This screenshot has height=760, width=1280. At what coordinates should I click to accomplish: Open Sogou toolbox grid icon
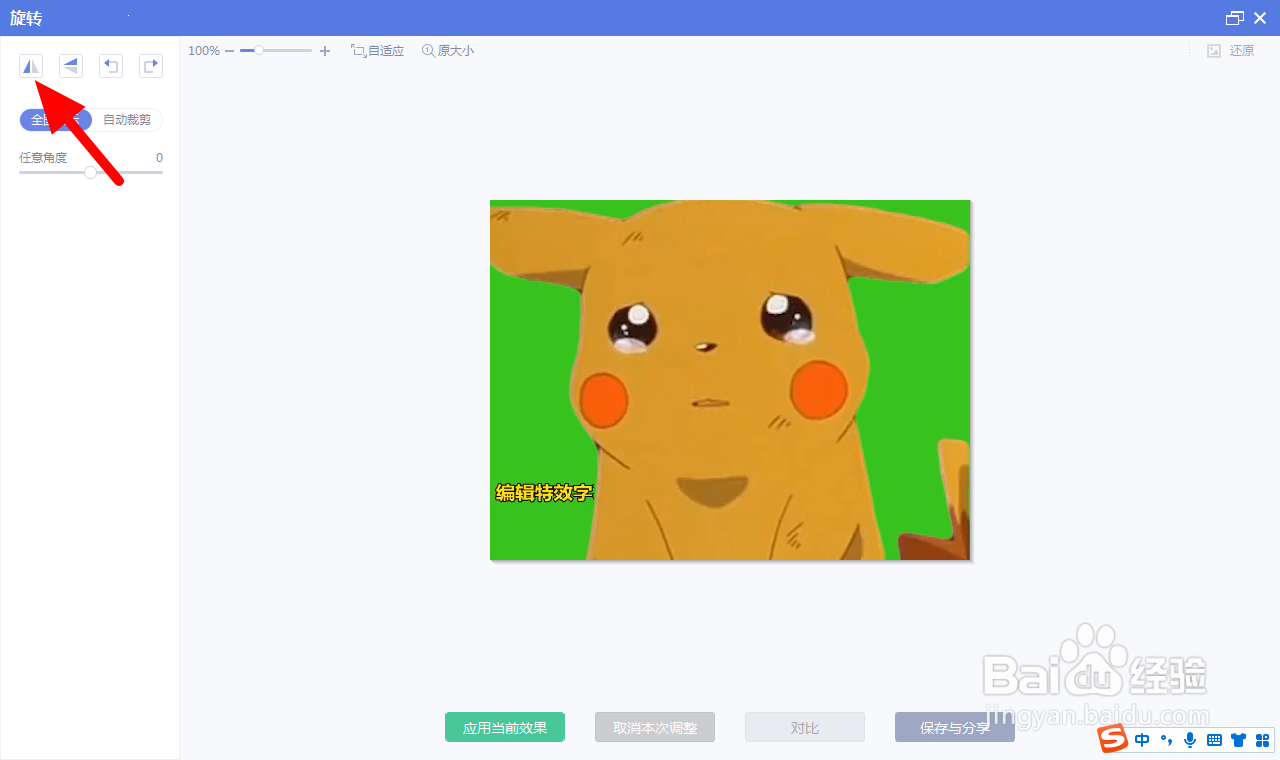pyautogui.click(x=1262, y=740)
